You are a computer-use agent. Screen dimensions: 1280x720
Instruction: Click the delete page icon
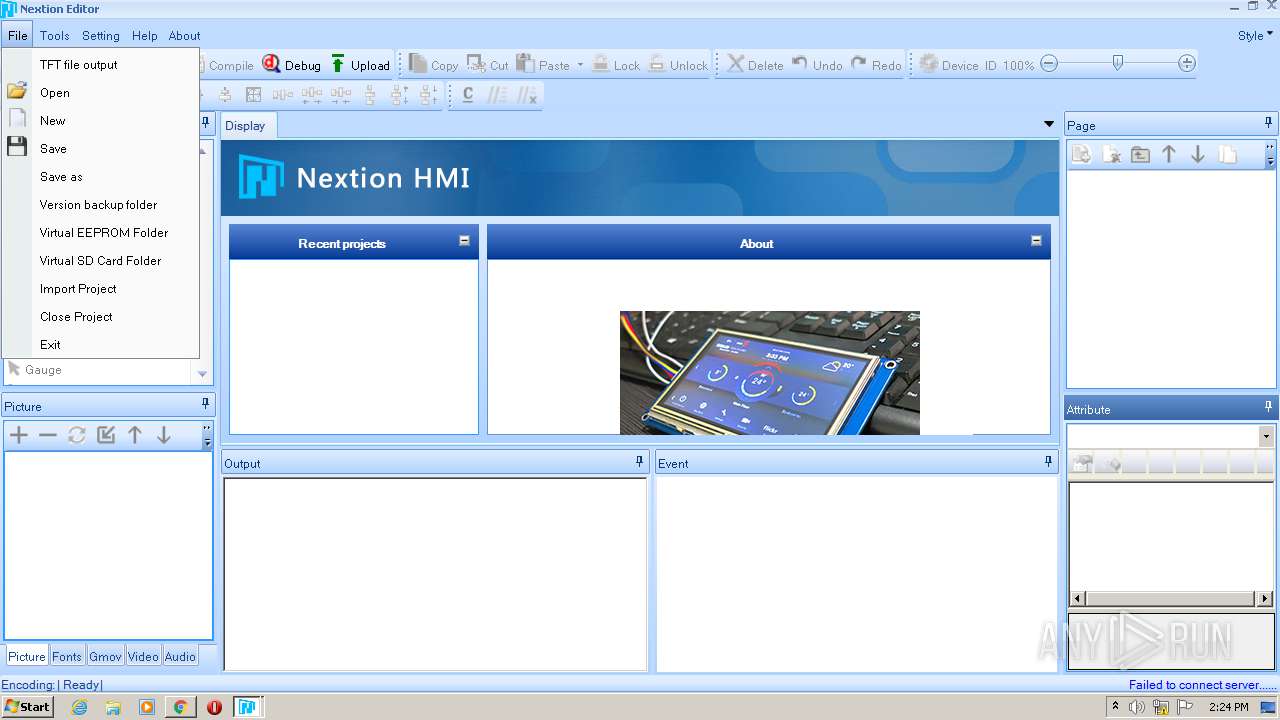tap(1111, 154)
